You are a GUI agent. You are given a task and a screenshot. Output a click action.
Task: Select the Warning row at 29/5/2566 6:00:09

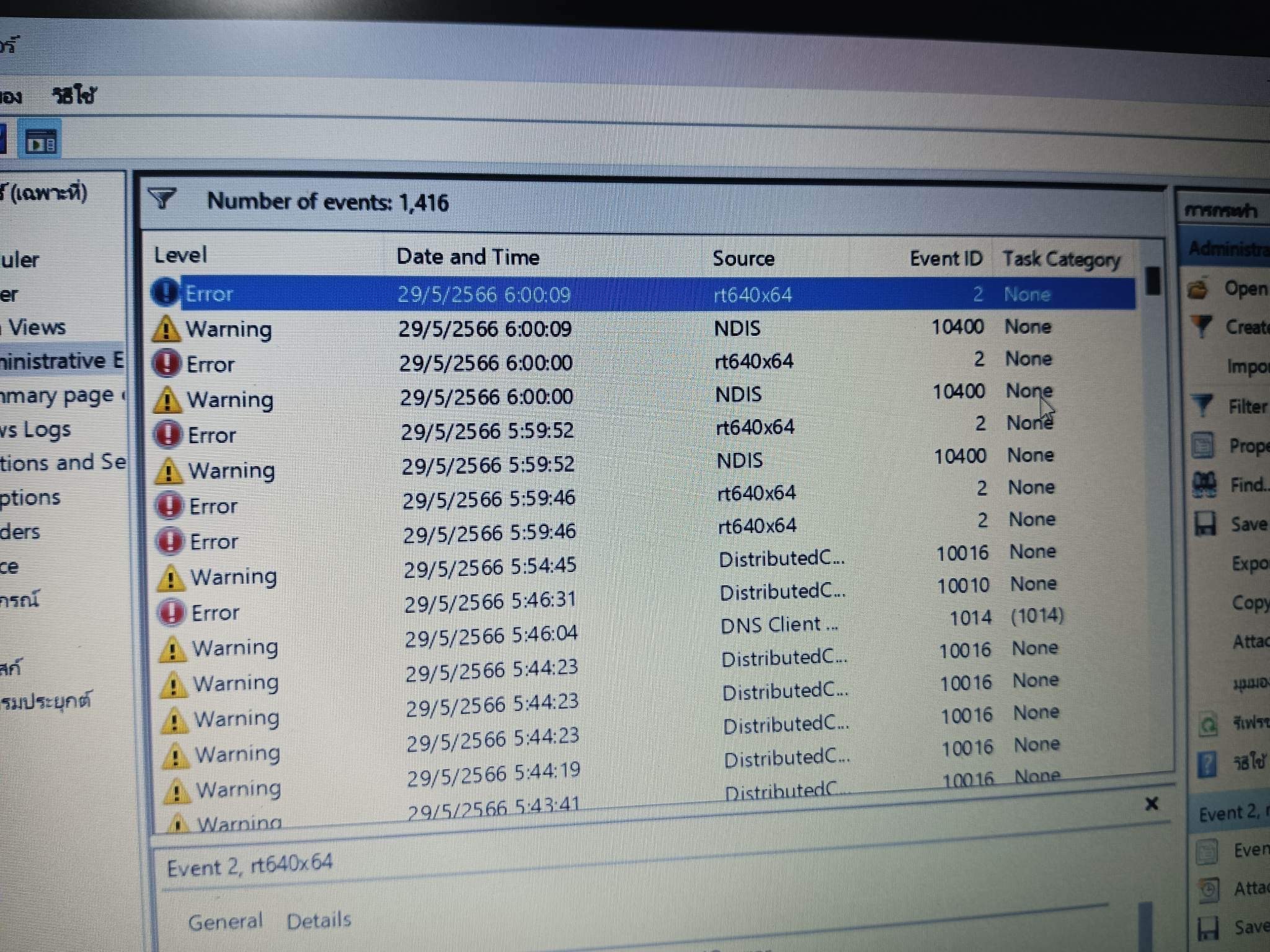point(645,328)
